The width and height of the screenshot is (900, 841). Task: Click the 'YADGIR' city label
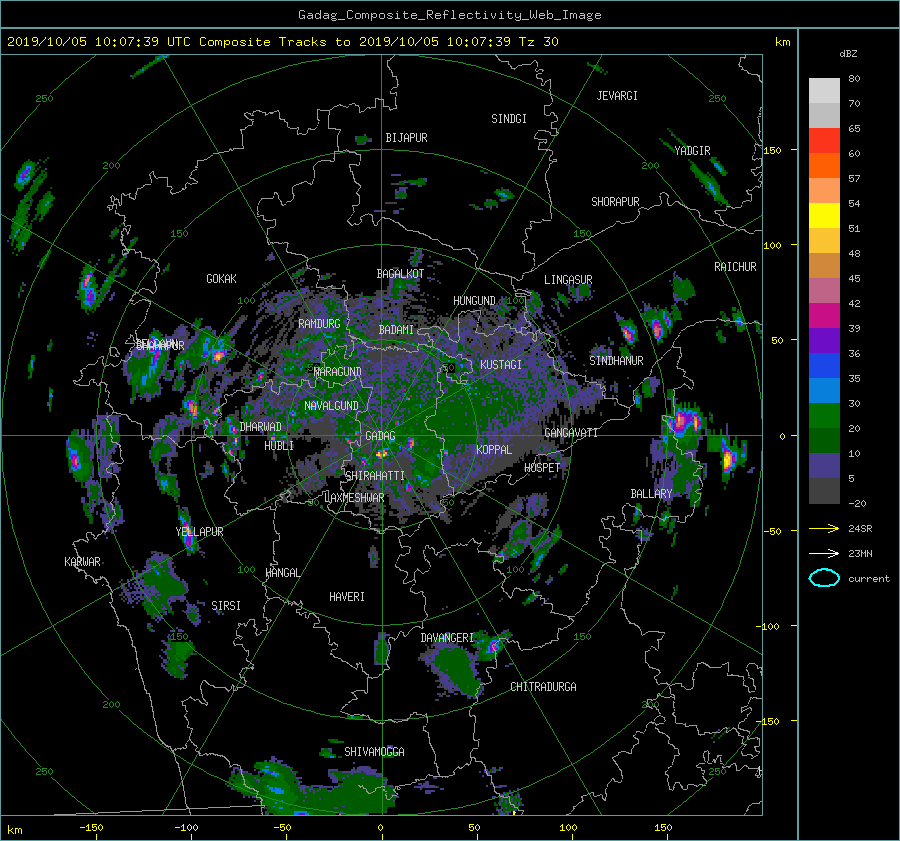pyautogui.click(x=692, y=151)
